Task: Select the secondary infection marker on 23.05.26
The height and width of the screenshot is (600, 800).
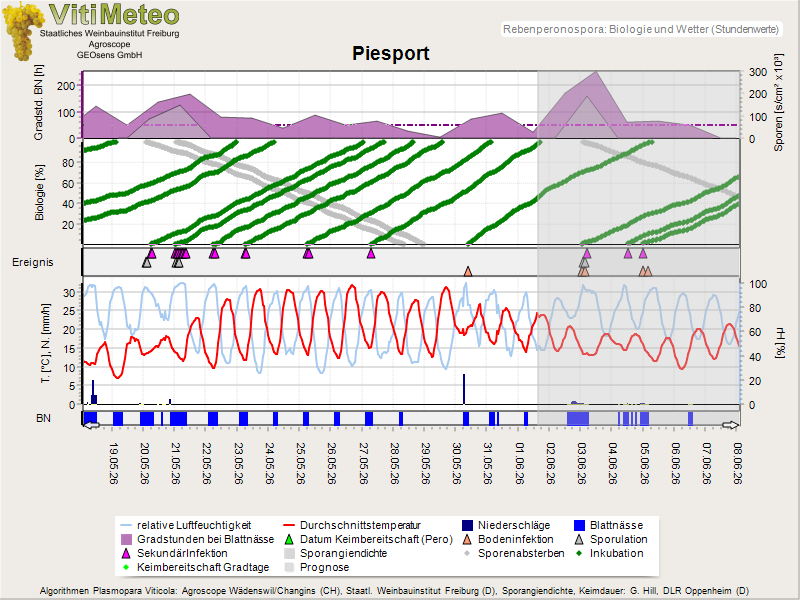Action: [246, 253]
